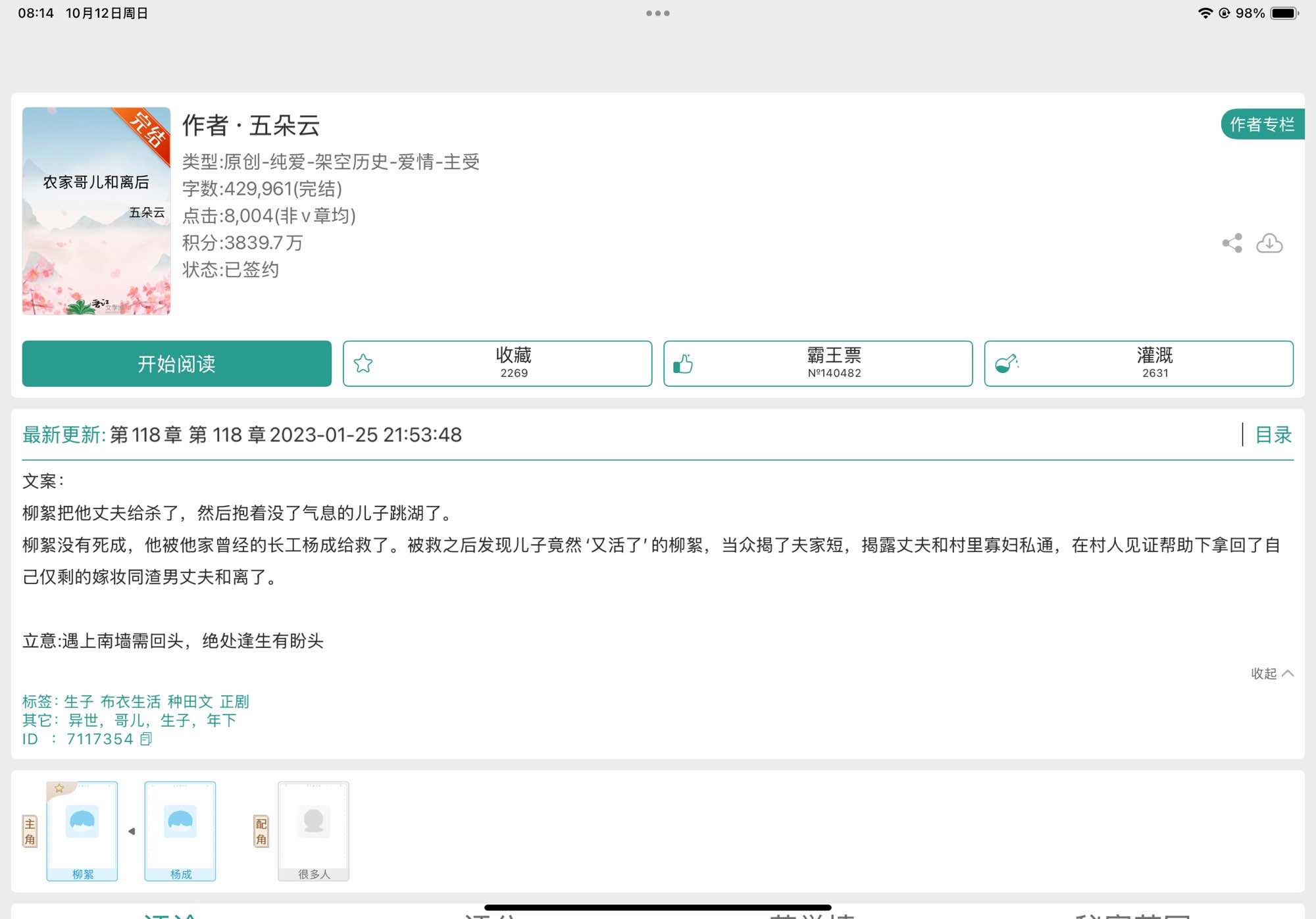The height and width of the screenshot is (919, 1316).
Task: Tap the cloud download icon
Action: pyautogui.click(x=1269, y=243)
